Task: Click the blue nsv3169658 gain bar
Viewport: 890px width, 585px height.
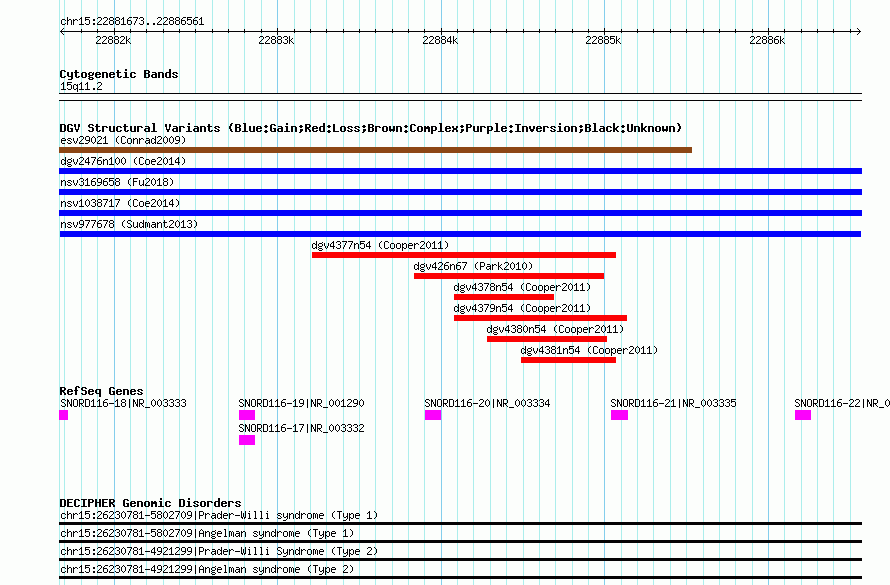Action: tap(460, 192)
